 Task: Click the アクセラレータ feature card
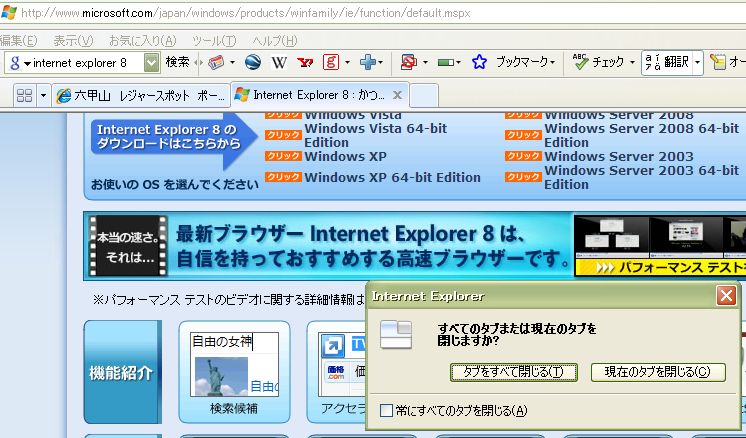[337, 372]
